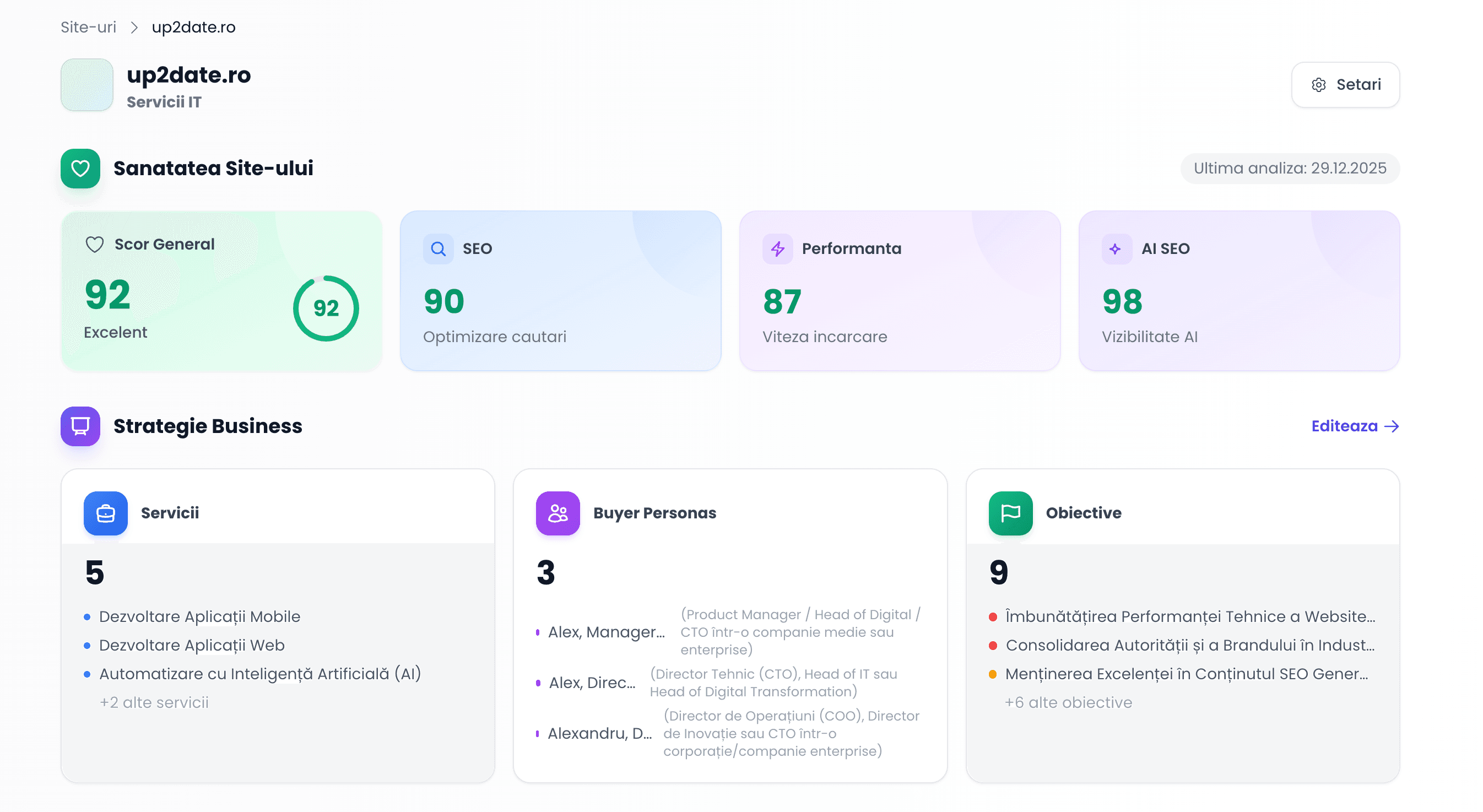
Task: Click the purple Strategie Business presentation icon
Action: (80, 426)
